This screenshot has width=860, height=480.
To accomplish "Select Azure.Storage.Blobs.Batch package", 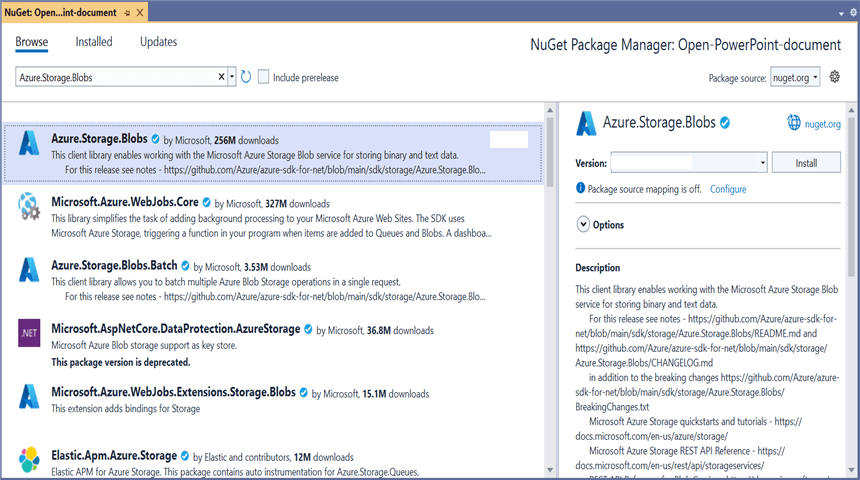I will tap(273, 280).
